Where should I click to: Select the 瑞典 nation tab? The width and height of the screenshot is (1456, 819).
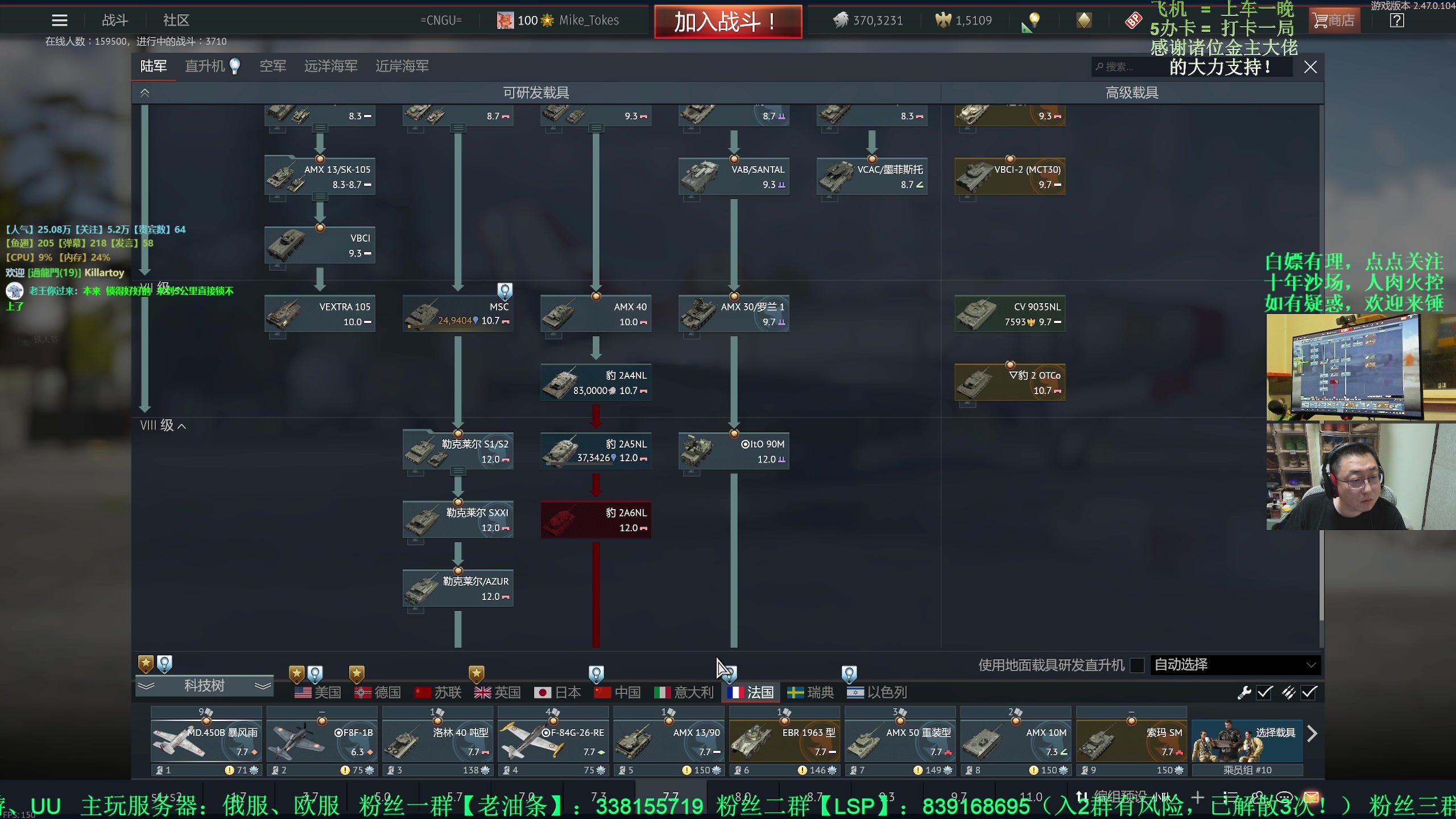click(810, 692)
